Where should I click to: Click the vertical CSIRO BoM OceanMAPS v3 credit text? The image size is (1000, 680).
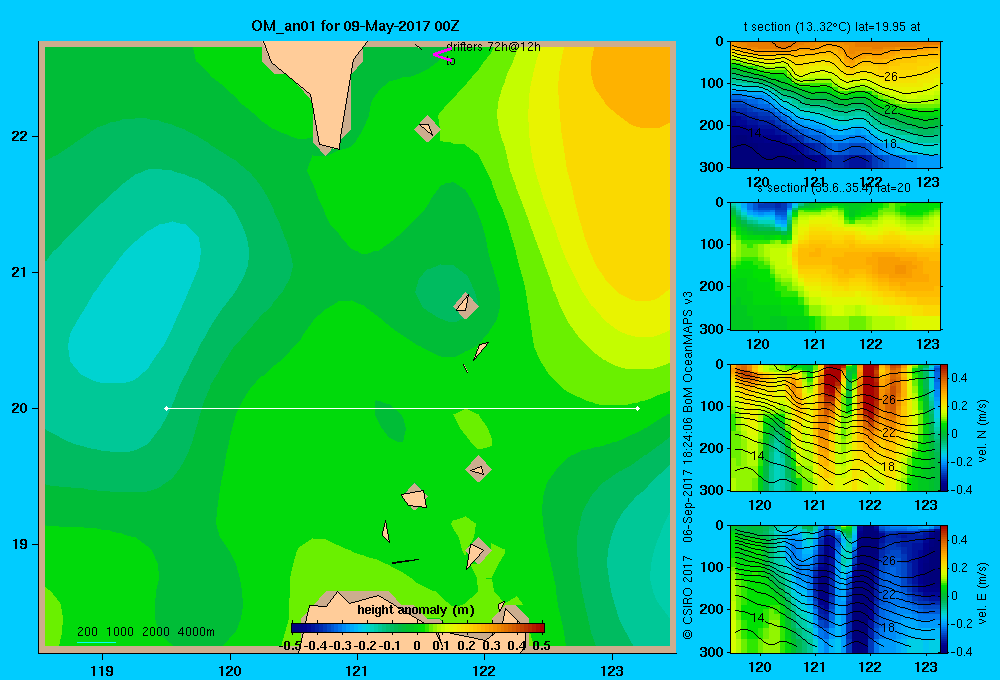click(688, 466)
